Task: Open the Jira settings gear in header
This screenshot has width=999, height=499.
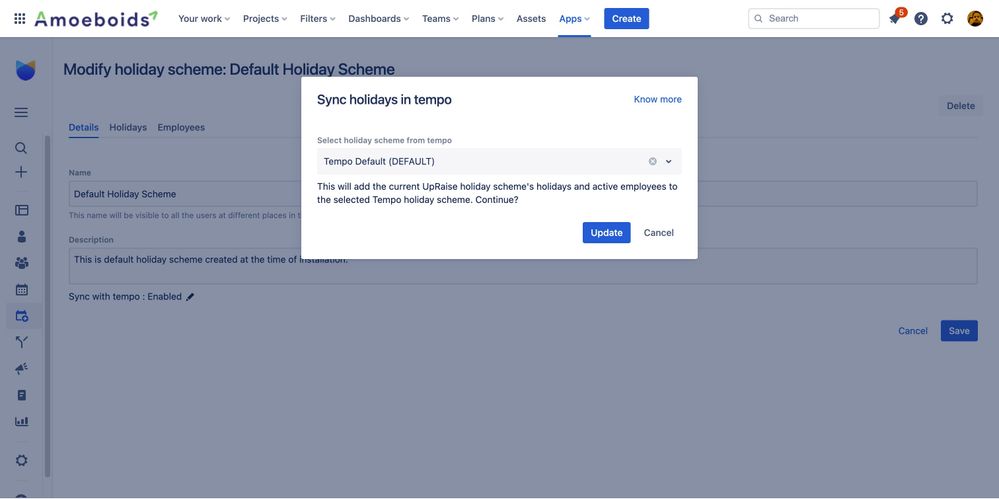Action: [x=947, y=18]
